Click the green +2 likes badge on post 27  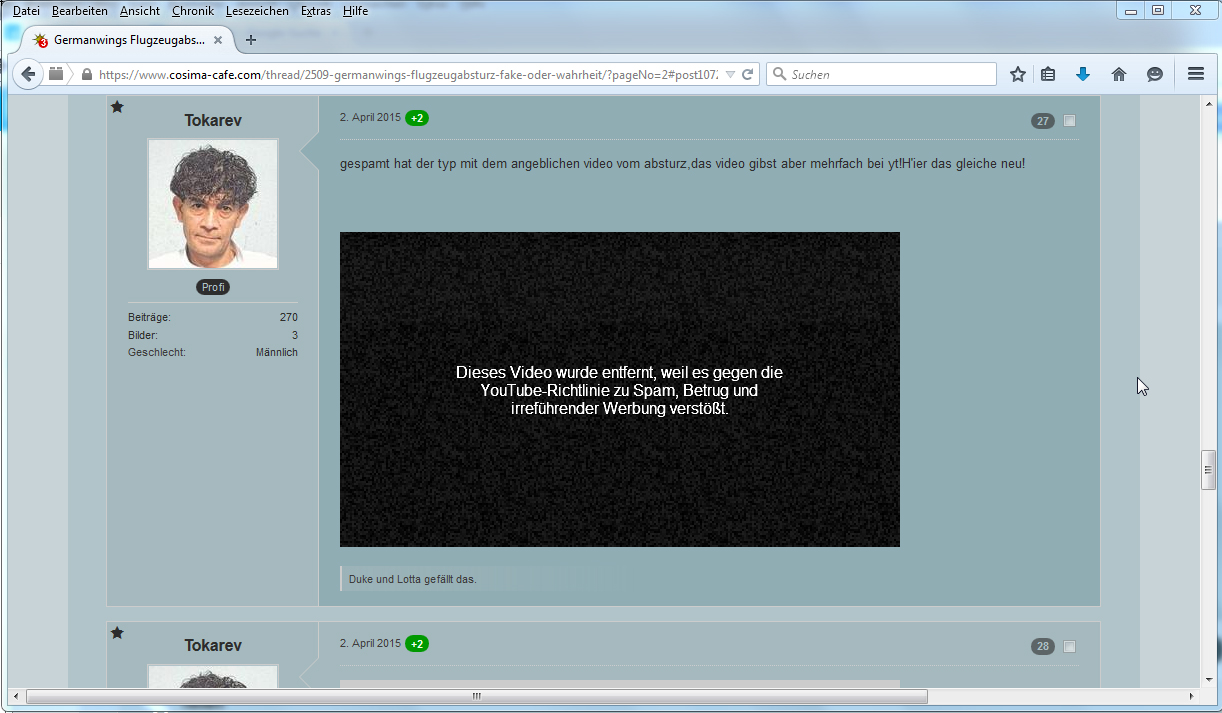[x=417, y=118]
